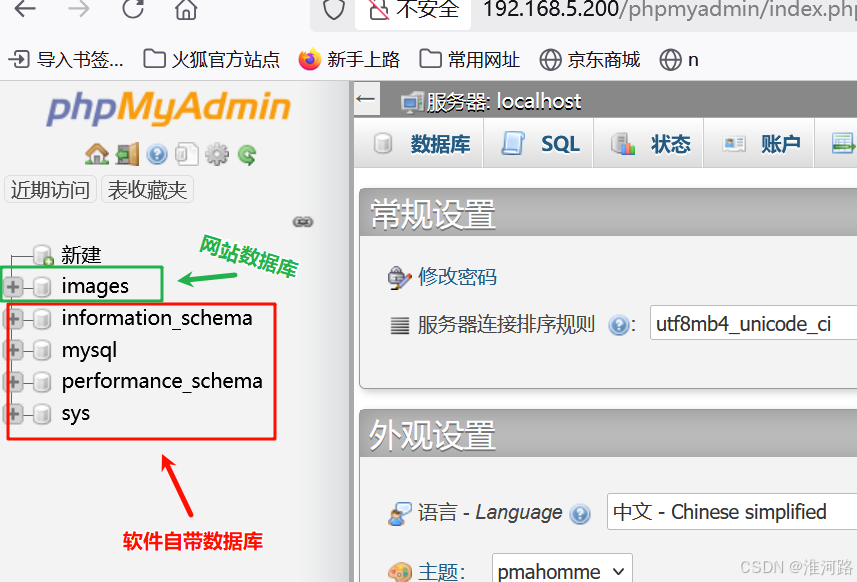
Task: Click the export tab icon after 账户
Action: (x=842, y=143)
